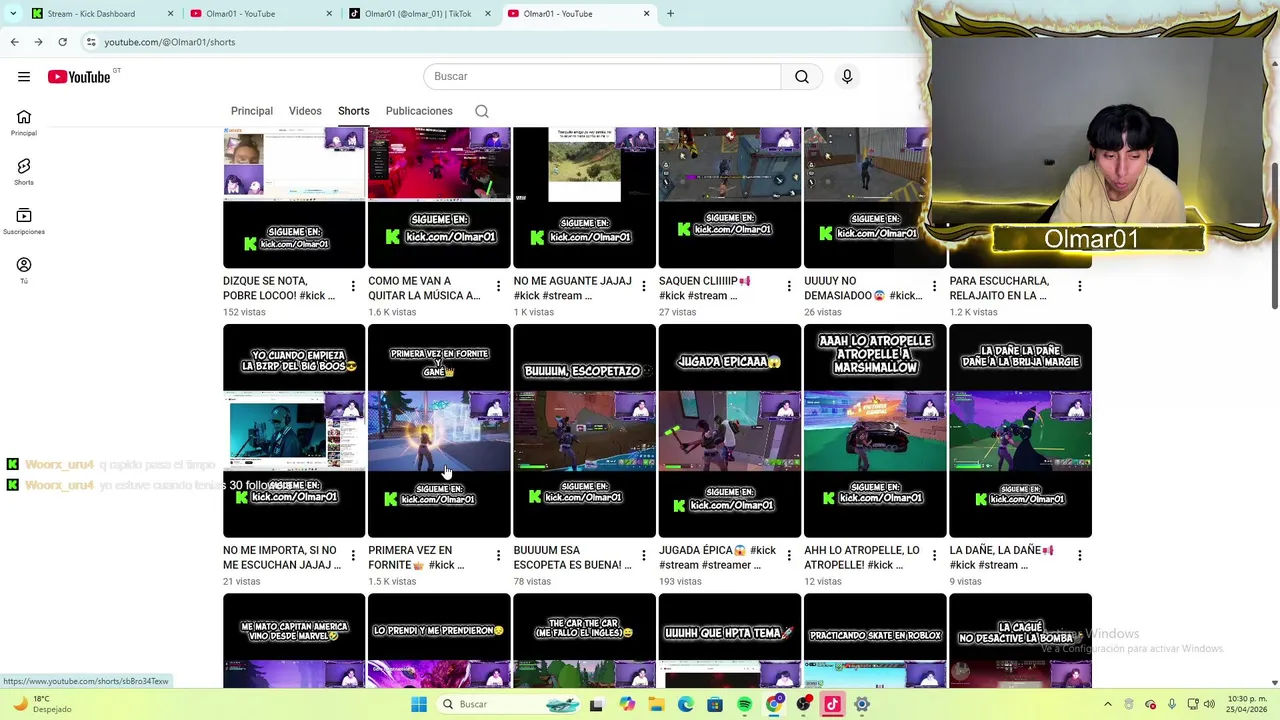This screenshot has width=1280, height=720.
Task: Open short titled NO ME IMPORTA, SI NO ME ESCUCHAN
Action: tap(282, 558)
